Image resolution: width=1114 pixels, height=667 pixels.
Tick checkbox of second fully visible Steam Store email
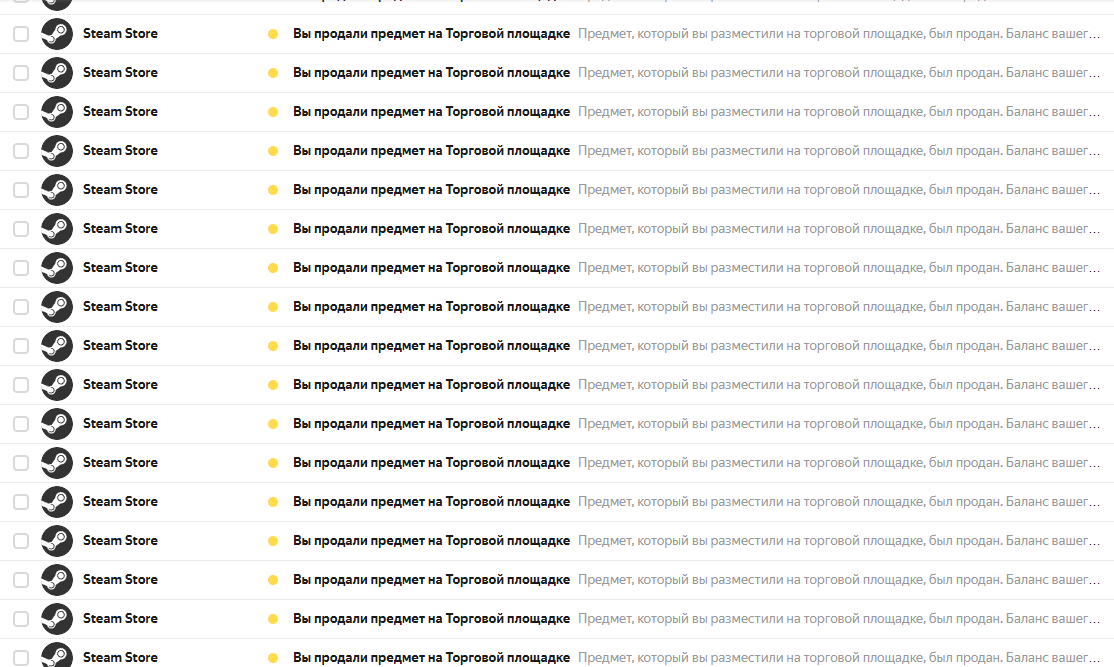point(21,72)
